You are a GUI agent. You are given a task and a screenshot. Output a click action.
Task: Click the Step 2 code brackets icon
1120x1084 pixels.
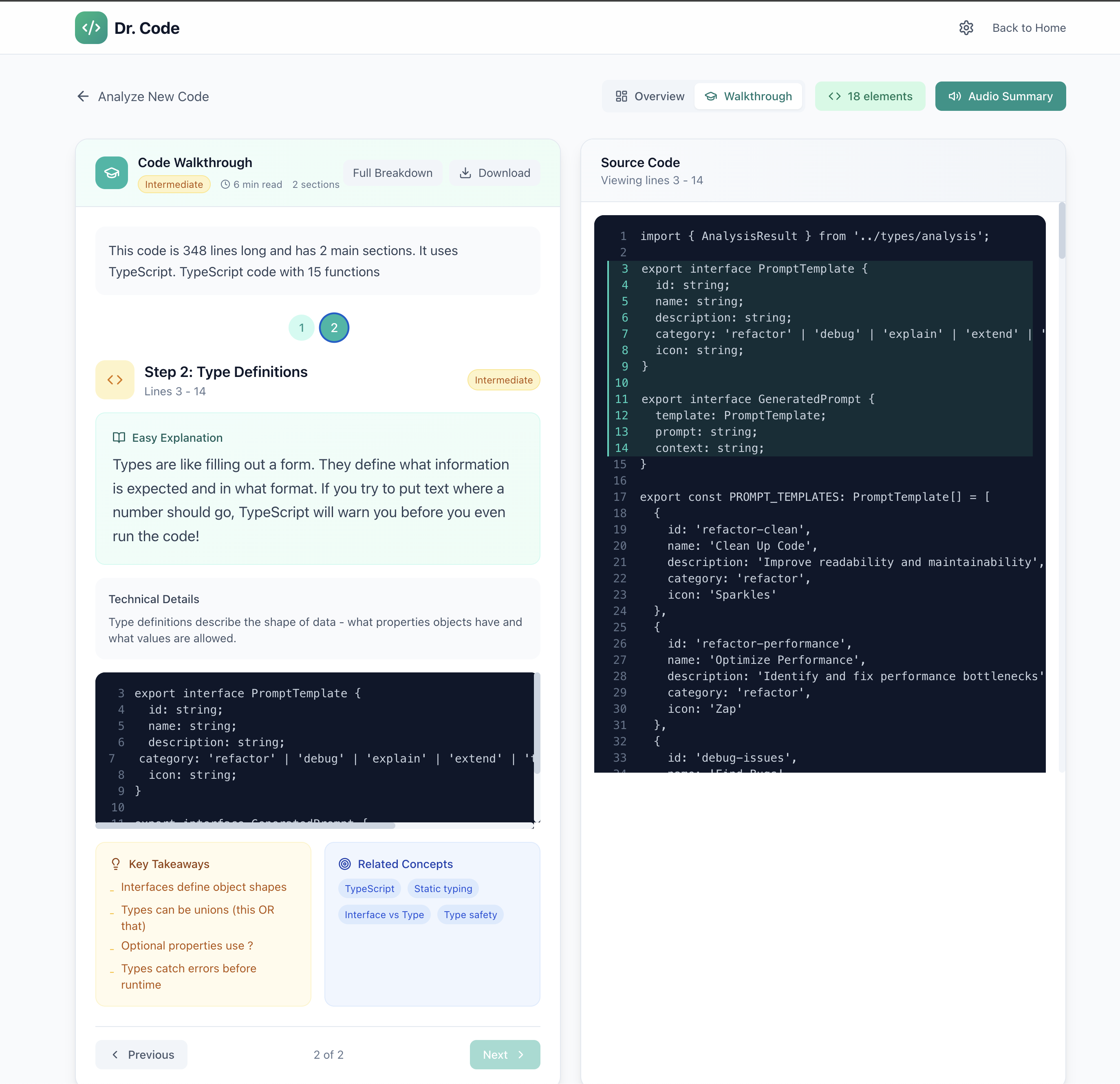(x=115, y=379)
